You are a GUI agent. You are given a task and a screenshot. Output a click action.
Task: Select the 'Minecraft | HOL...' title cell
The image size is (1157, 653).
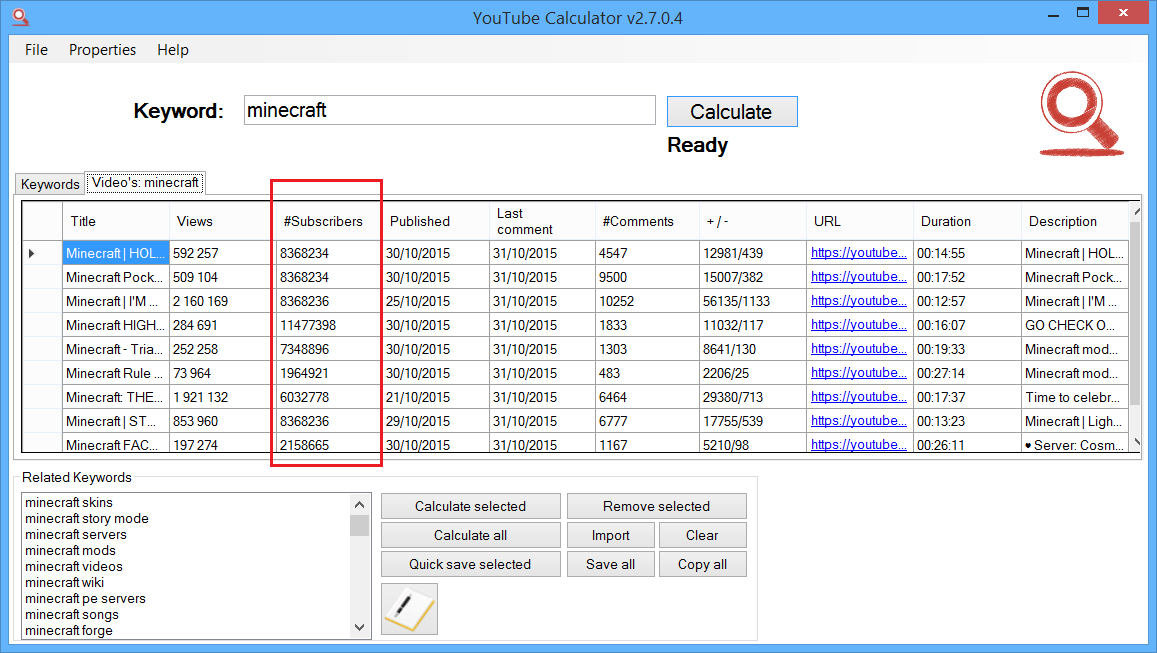(x=116, y=253)
